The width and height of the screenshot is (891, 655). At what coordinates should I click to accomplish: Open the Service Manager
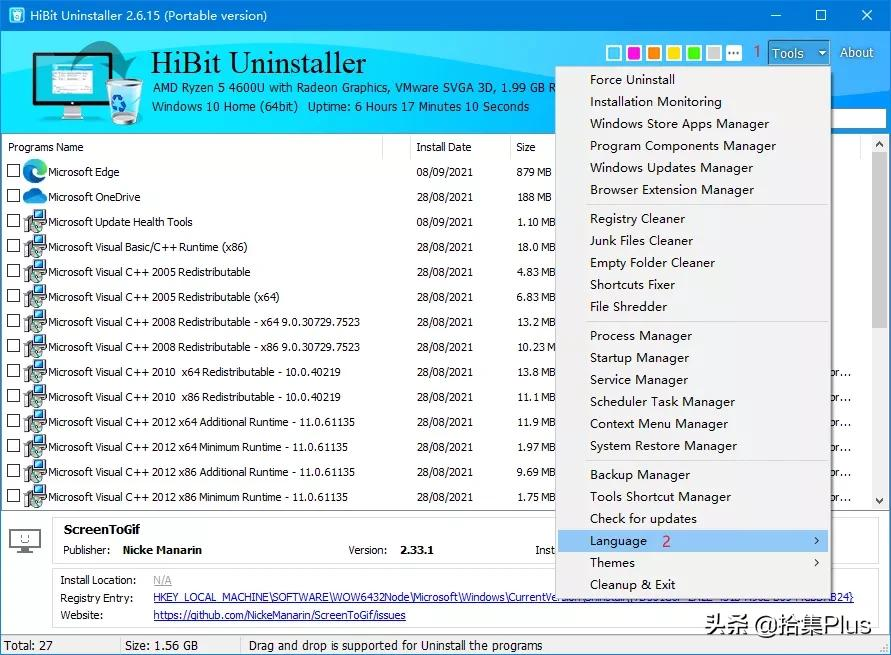(x=693, y=379)
